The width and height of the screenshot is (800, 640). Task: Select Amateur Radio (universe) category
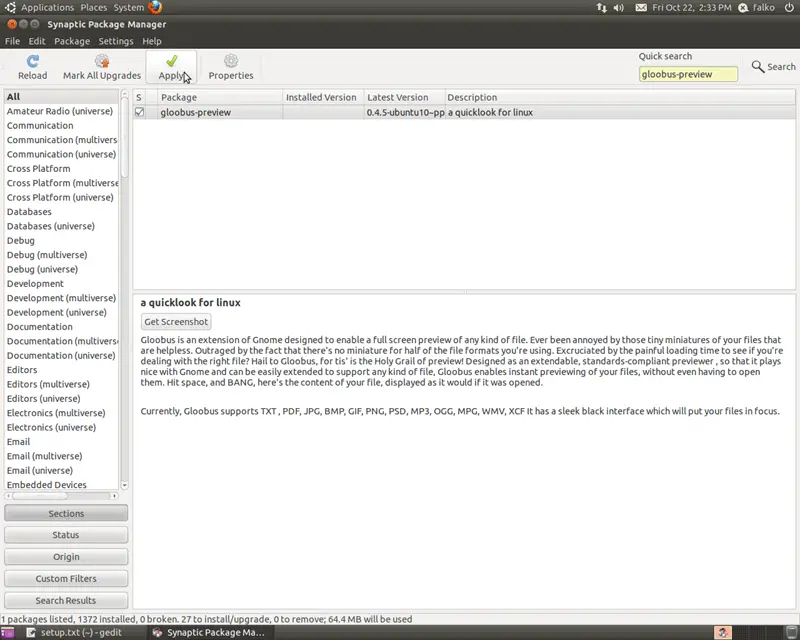coord(60,111)
